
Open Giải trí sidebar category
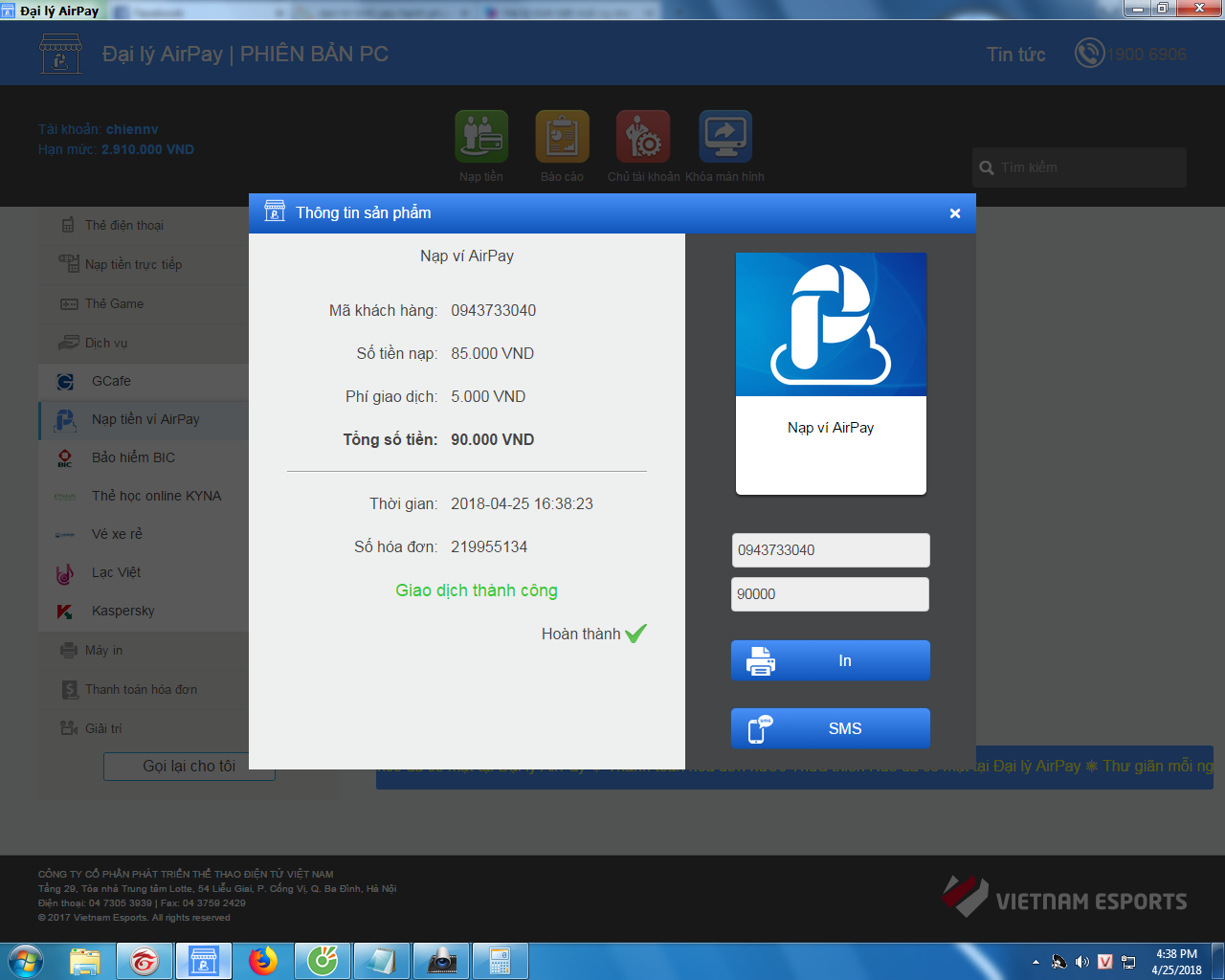144,729
